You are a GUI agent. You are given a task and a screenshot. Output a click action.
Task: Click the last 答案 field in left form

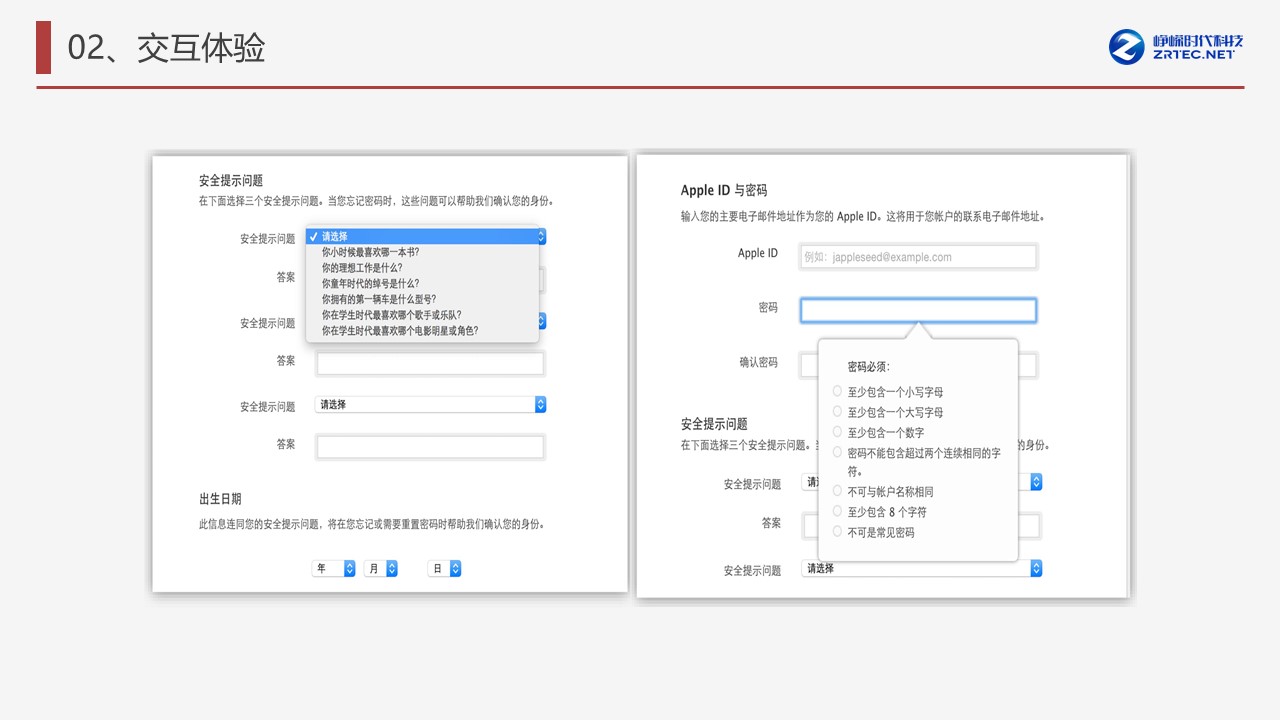(430, 447)
